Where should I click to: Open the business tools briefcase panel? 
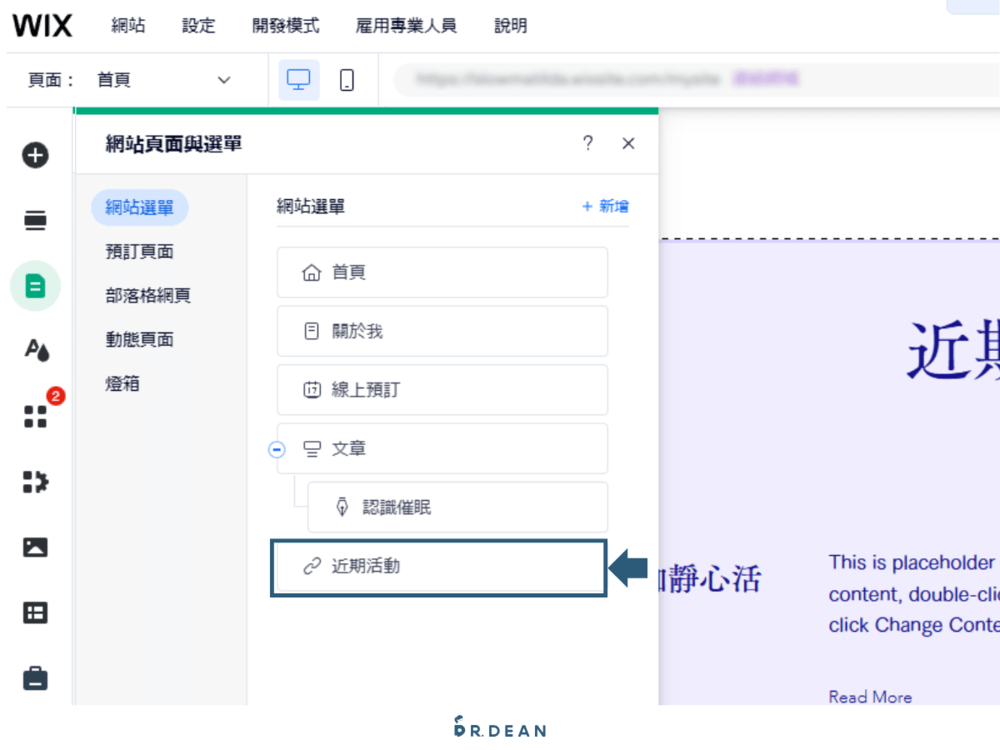pyautogui.click(x=35, y=678)
